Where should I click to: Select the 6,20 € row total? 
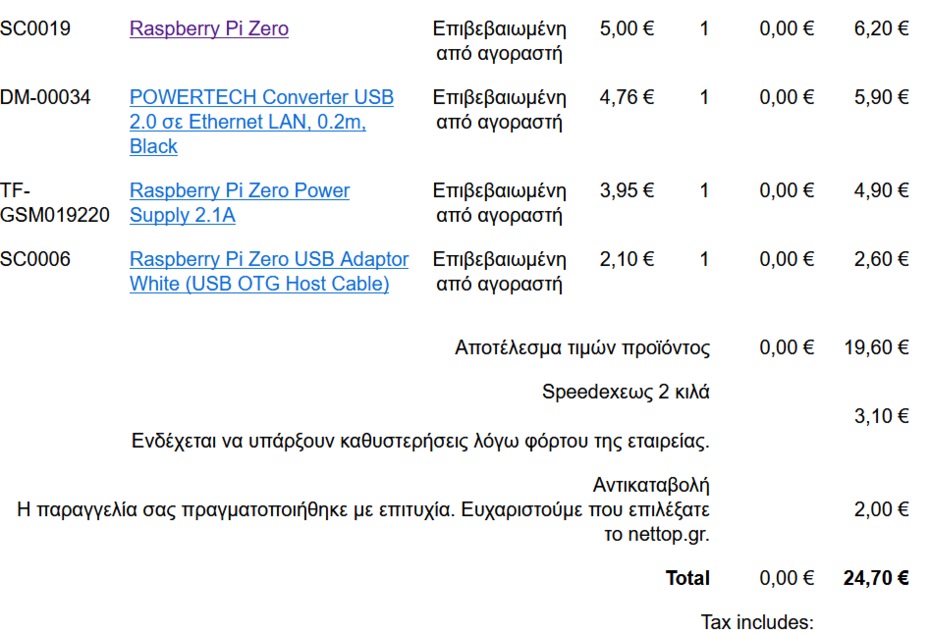click(881, 29)
